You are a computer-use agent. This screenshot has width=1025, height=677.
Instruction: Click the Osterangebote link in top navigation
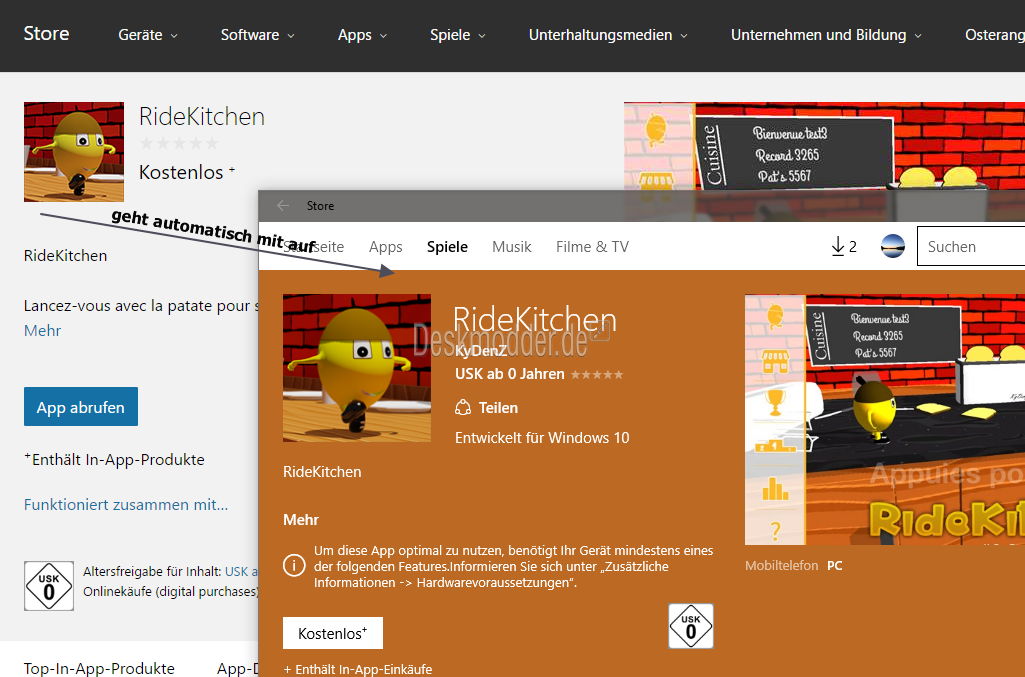tap(995, 35)
